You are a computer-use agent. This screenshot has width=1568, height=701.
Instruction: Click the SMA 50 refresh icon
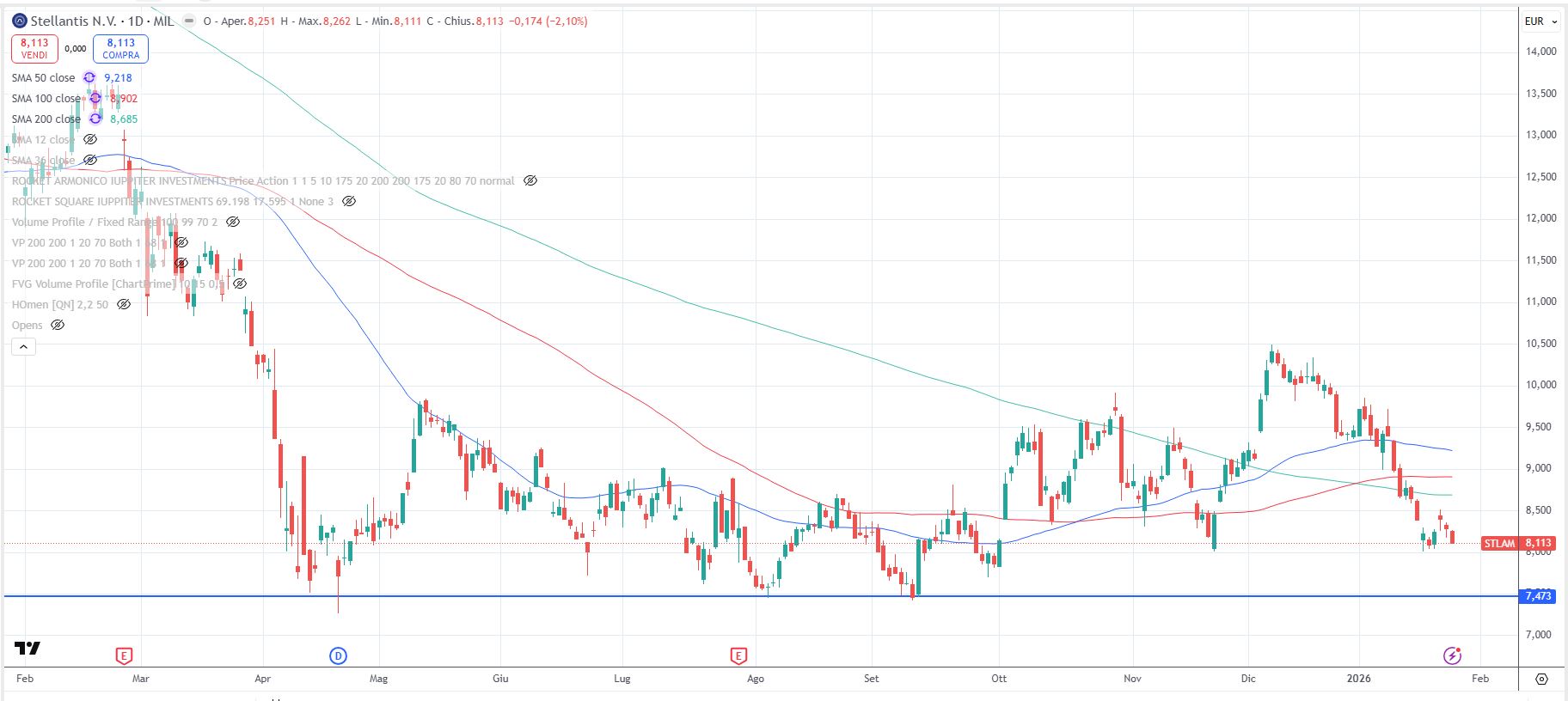pos(89,78)
